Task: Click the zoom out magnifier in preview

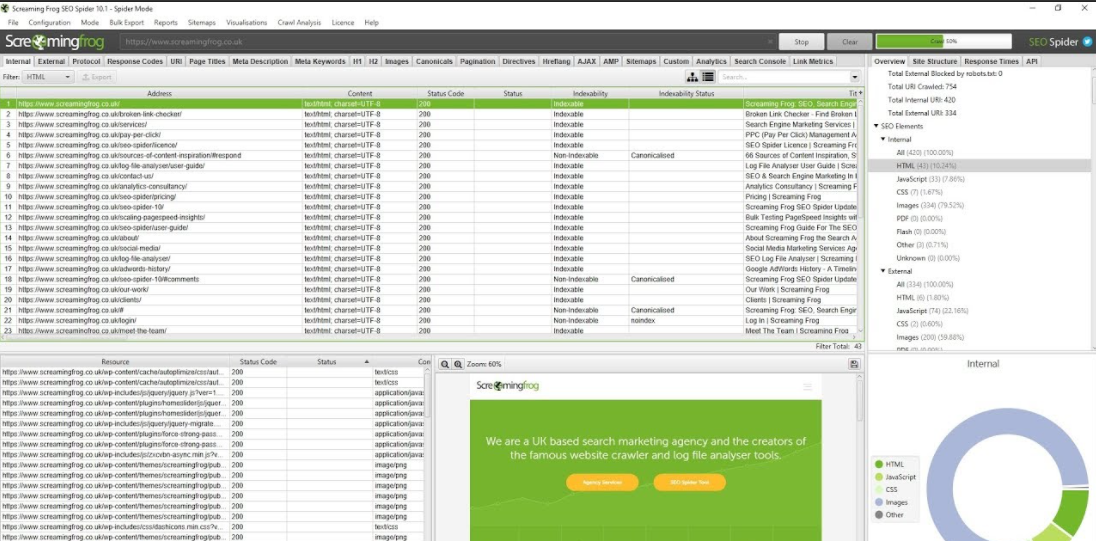Action: pos(445,364)
